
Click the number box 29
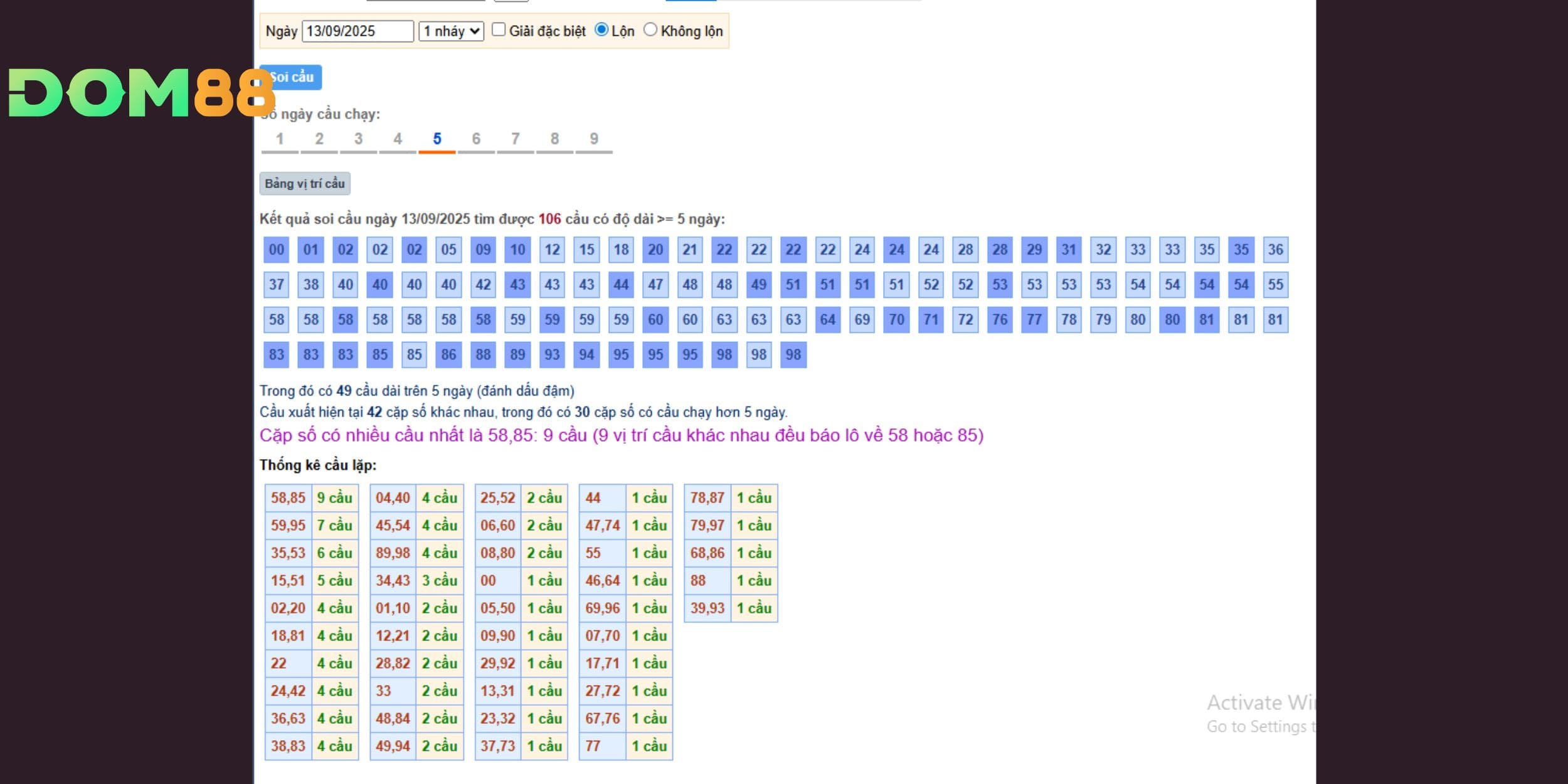pyautogui.click(x=1034, y=250)
